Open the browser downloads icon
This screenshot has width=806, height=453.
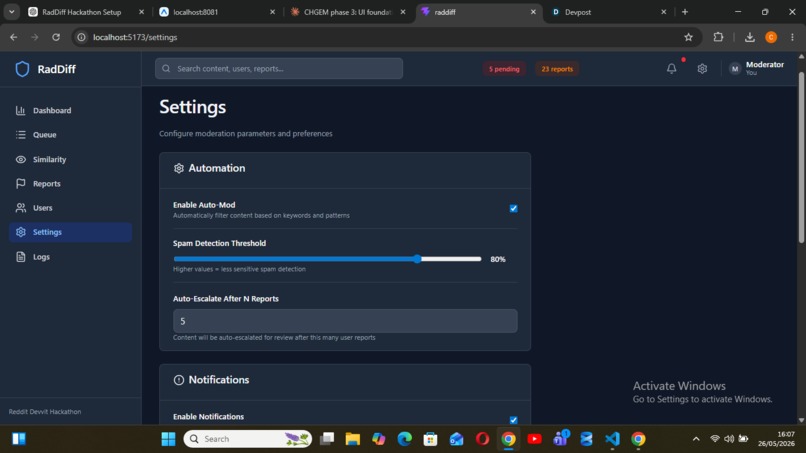pos(749,37)
